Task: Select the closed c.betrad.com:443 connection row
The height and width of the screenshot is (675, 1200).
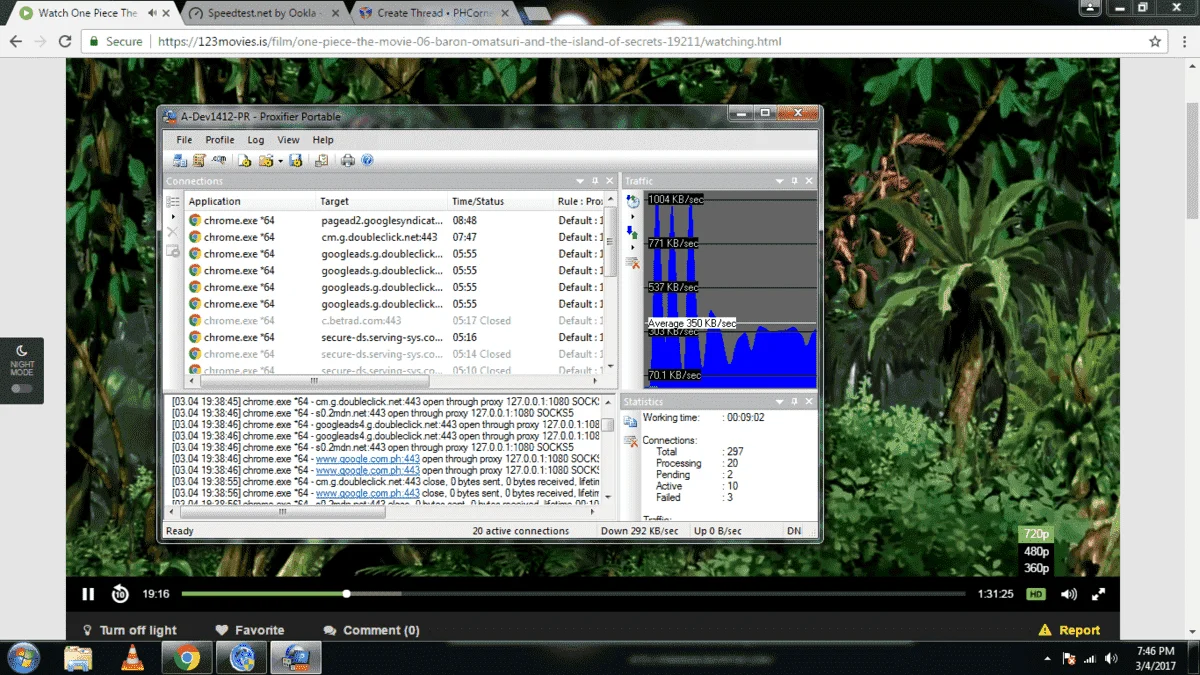Action: (396, 320)
